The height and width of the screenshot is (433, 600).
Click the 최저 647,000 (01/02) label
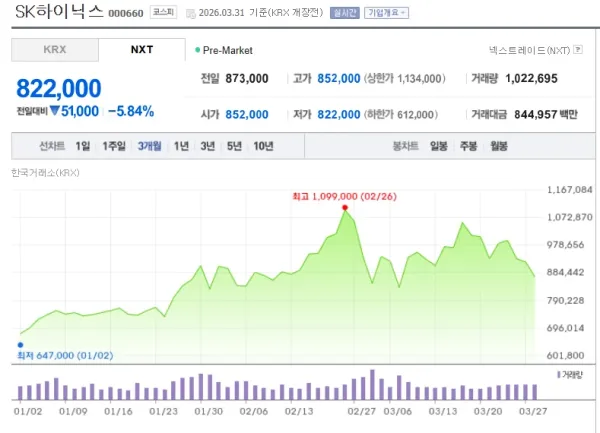coord(65,355)
